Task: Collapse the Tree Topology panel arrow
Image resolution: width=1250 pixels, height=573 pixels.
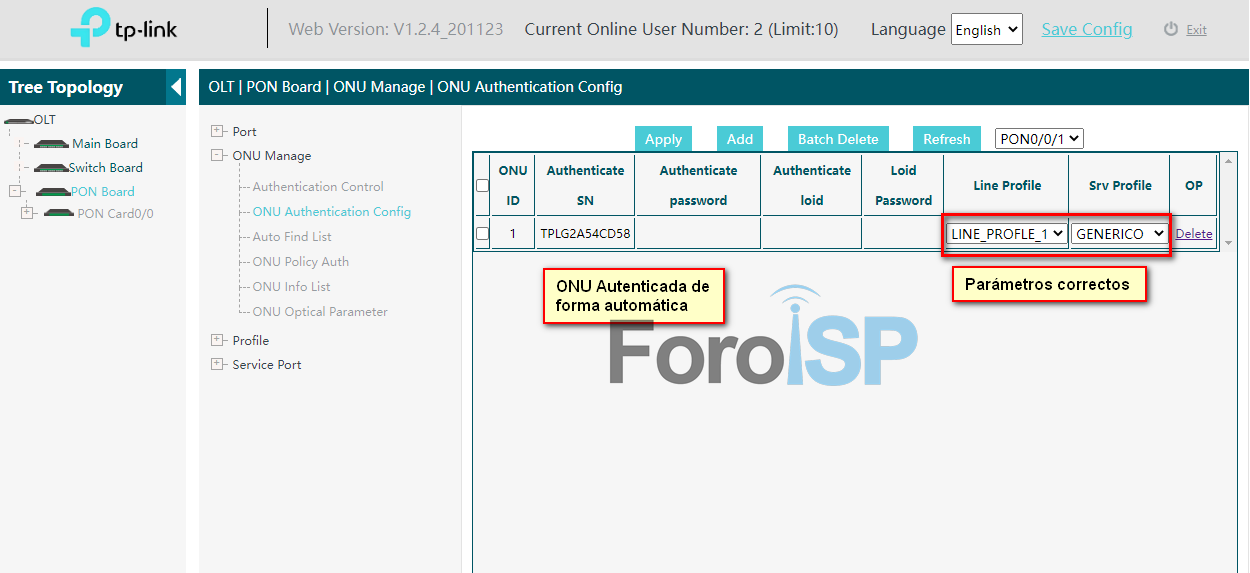Action: tap(176, 87)
